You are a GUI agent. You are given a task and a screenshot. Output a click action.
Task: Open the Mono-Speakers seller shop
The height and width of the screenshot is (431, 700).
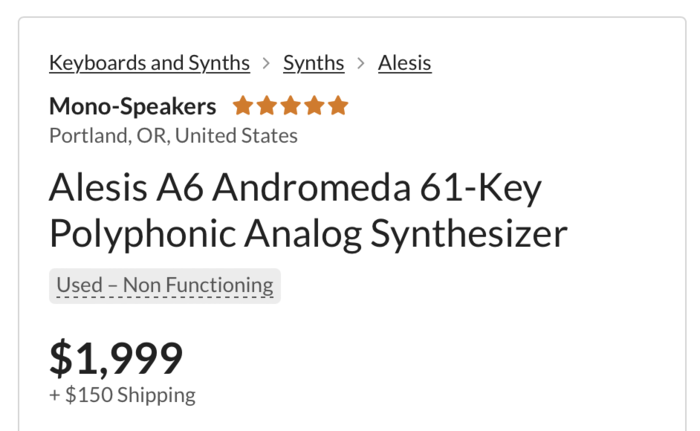pos(132,106)
